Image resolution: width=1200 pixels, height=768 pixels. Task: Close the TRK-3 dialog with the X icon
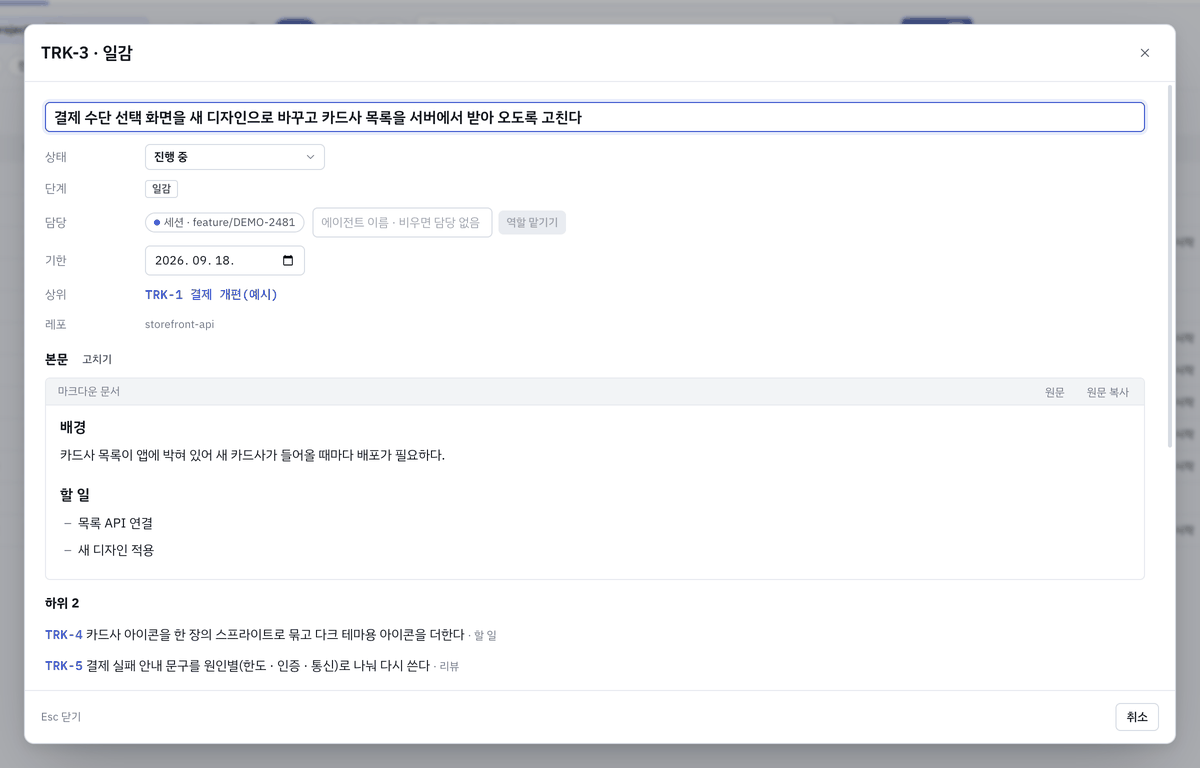pos(1145,53)
